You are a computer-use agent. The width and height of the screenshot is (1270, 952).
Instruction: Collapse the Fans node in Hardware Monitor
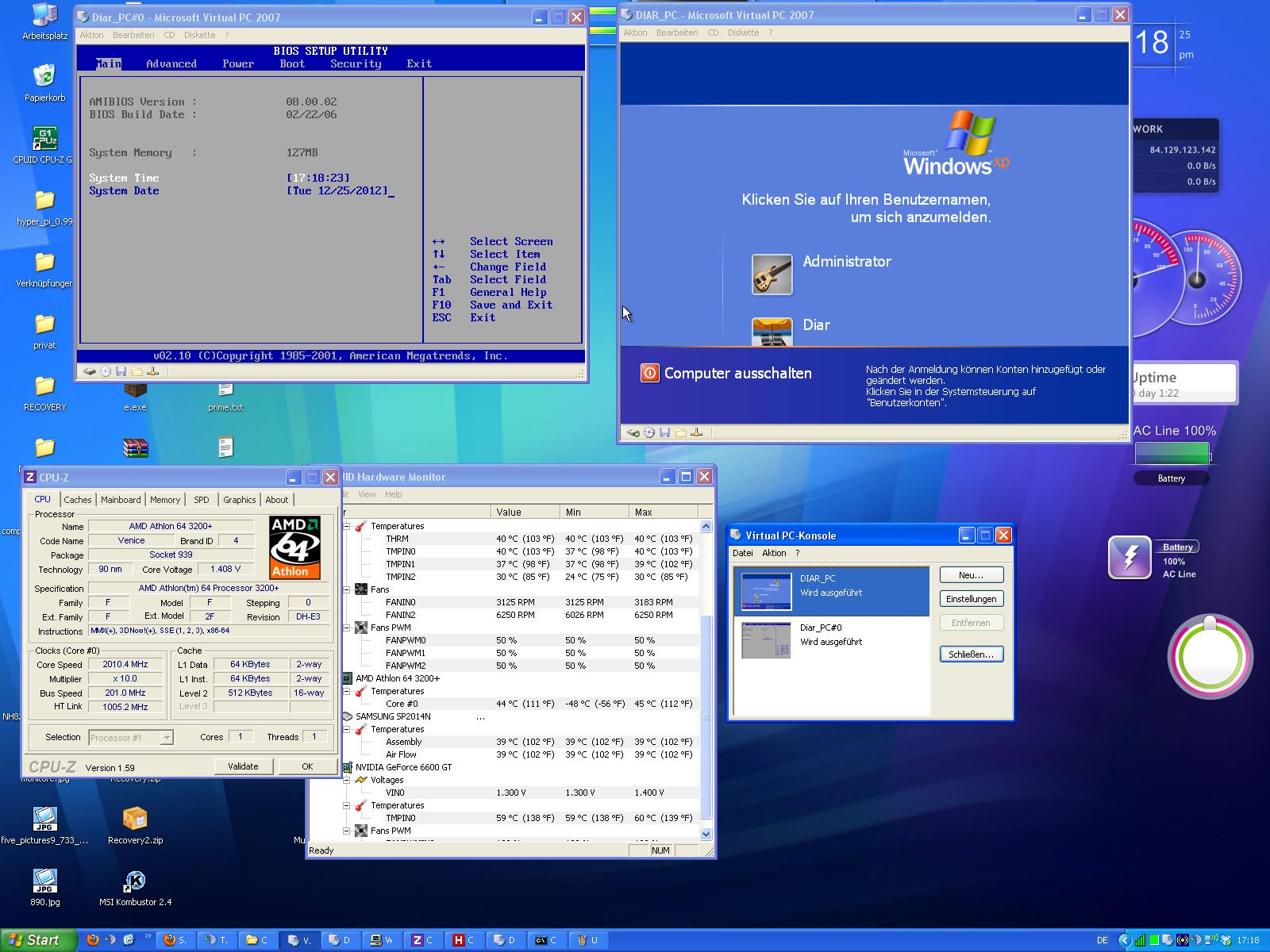click(347, 589)
